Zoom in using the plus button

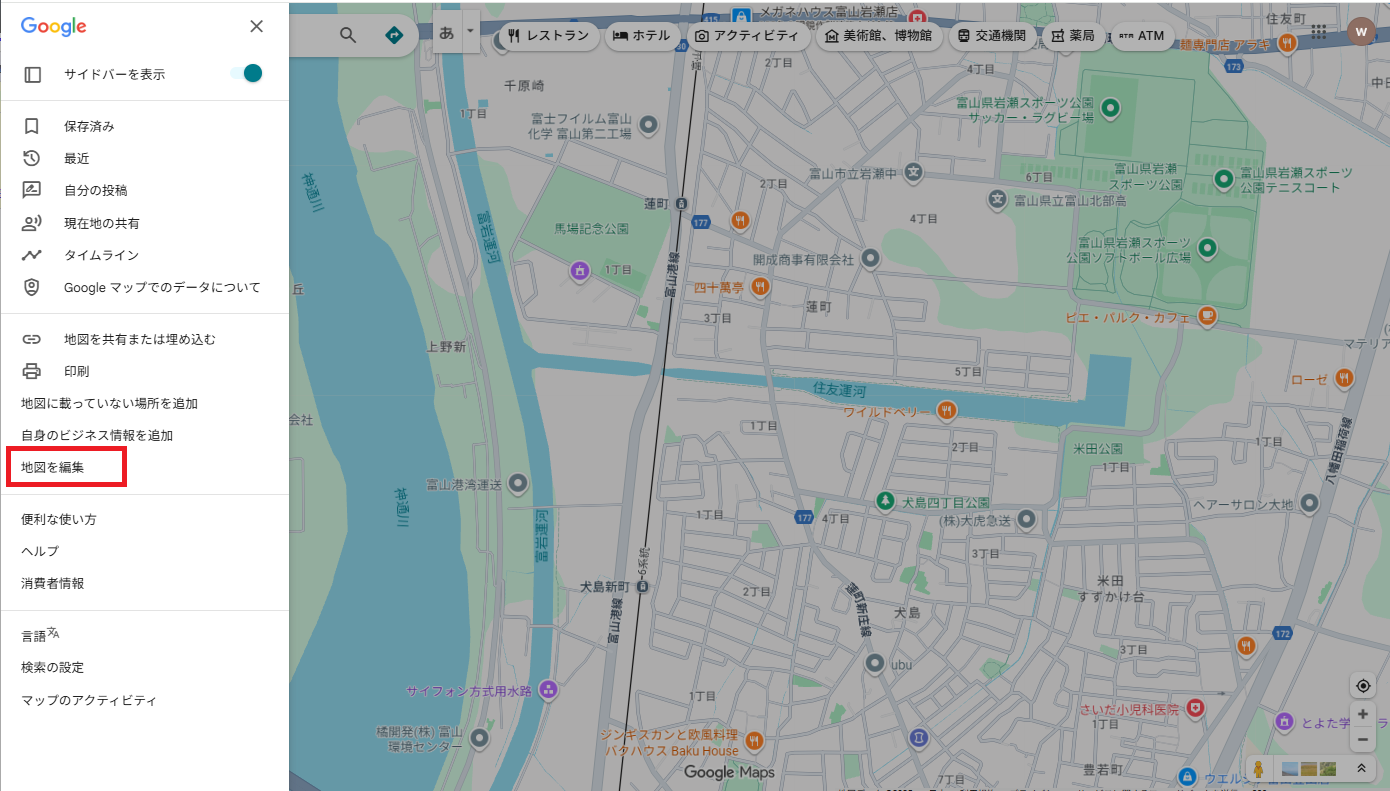click(1362, 714)
